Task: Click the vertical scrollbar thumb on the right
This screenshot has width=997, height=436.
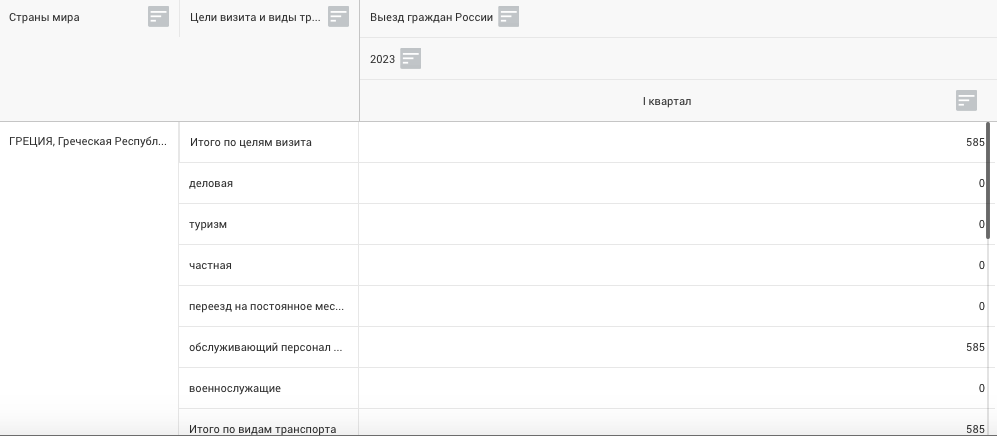Action: point(988,180)
